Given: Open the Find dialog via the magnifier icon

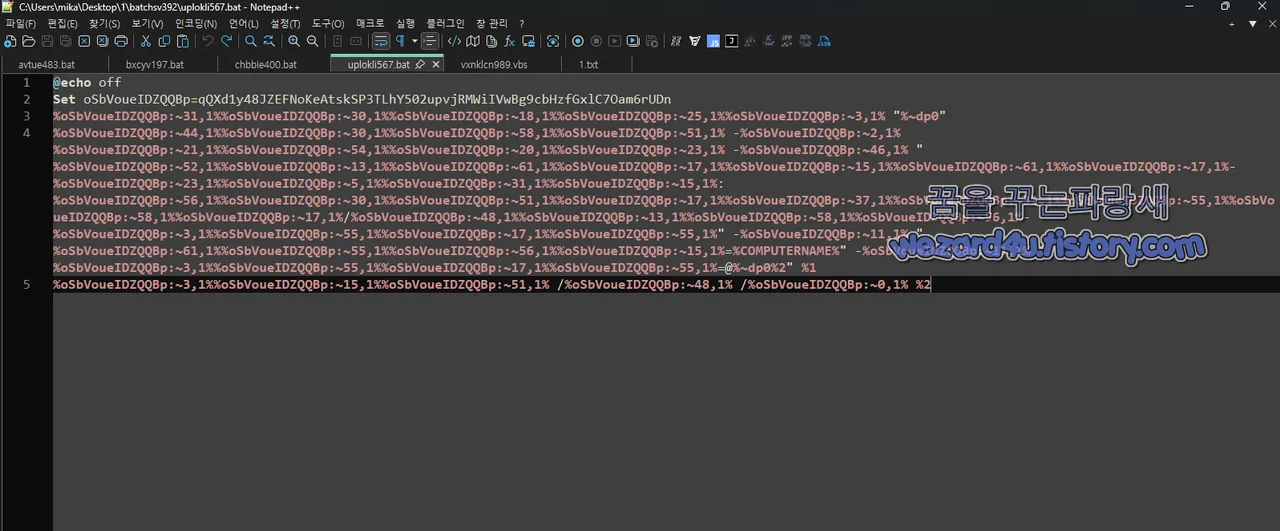Looking at the screenshot, I should tap(251, 41).
